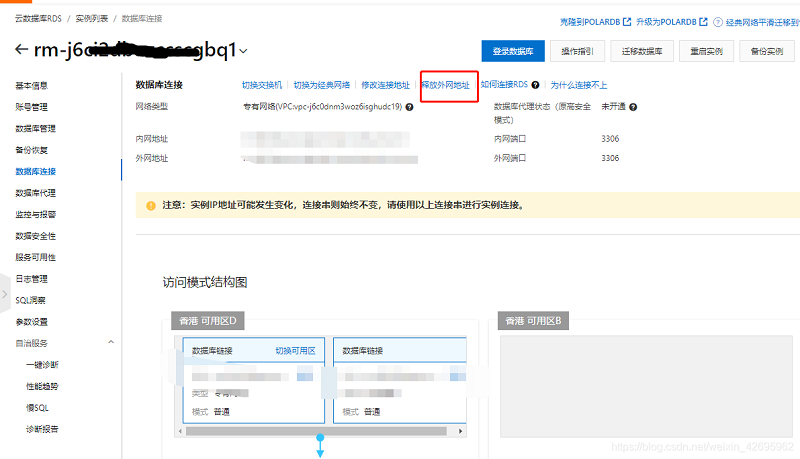The width and height of the screenshot is (800, 459).
Task: Open 数据安全性 in sidebar
Action: click(36, 236)
